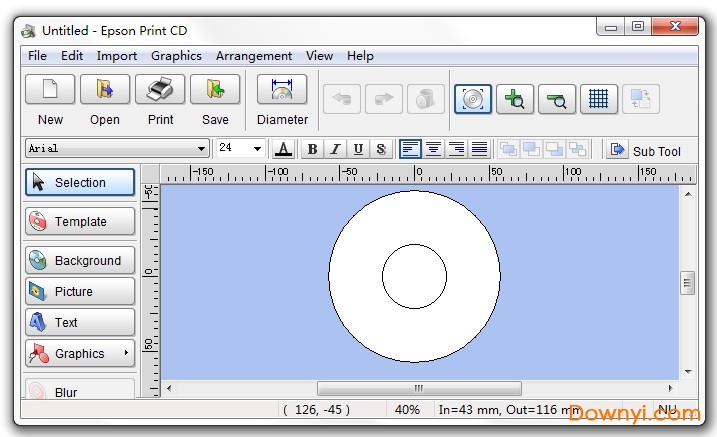Toggle italic text formatting
The image size is (717, 437).
tap(335, 149)
